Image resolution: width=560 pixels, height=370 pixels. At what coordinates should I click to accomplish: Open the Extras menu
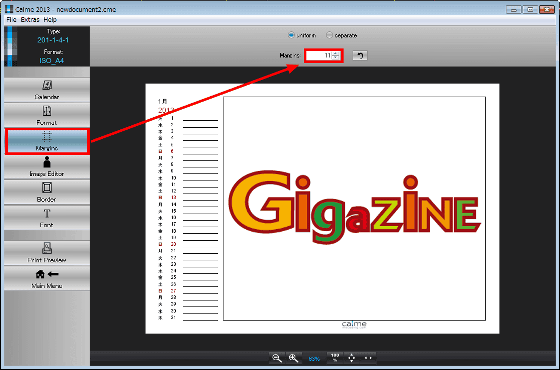[x=30, y=20]
